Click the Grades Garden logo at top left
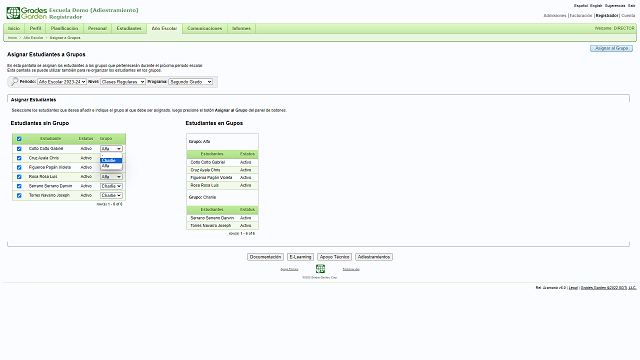This screenshot has height=360, width=640. pyautogui.click(x=27, y=13)
